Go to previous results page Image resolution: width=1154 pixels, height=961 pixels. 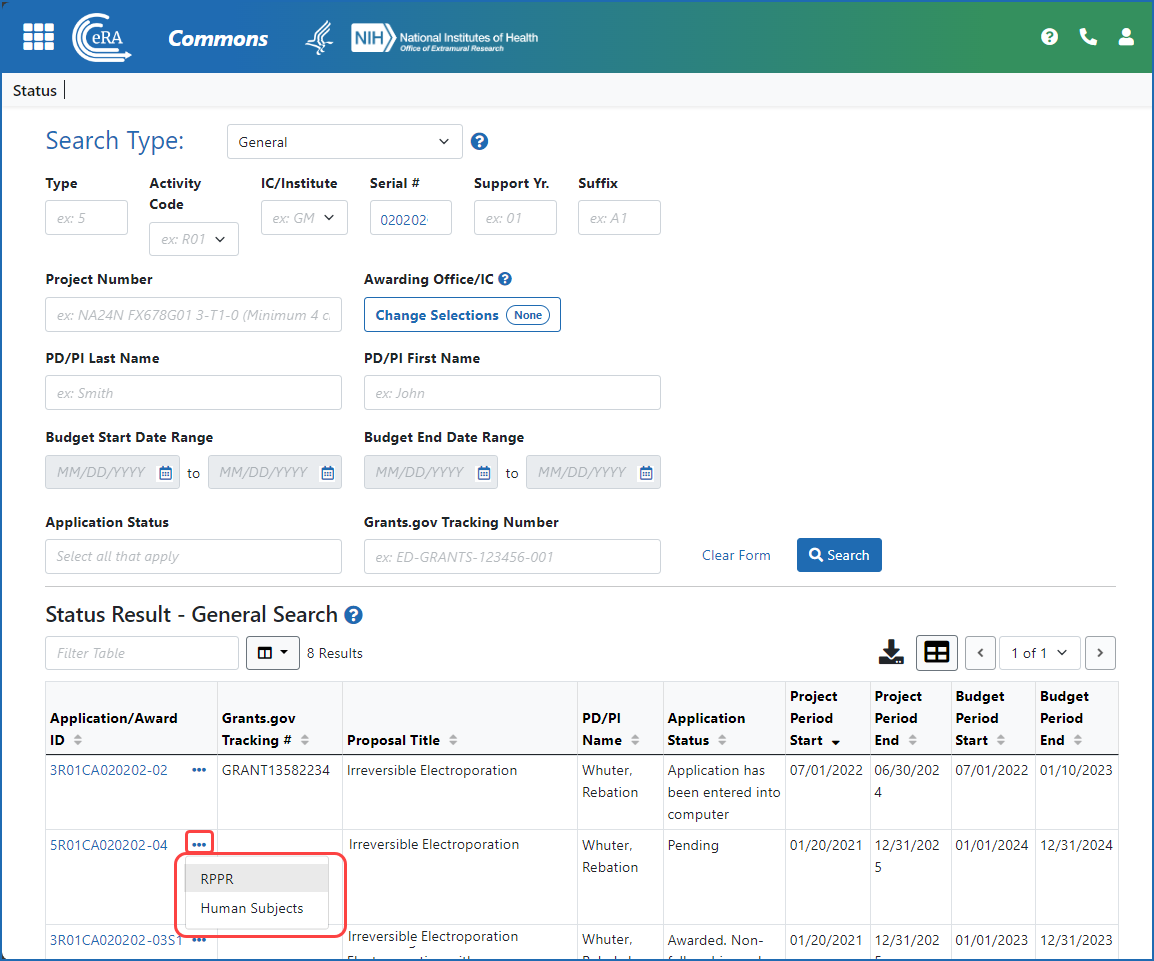(980, 653)
